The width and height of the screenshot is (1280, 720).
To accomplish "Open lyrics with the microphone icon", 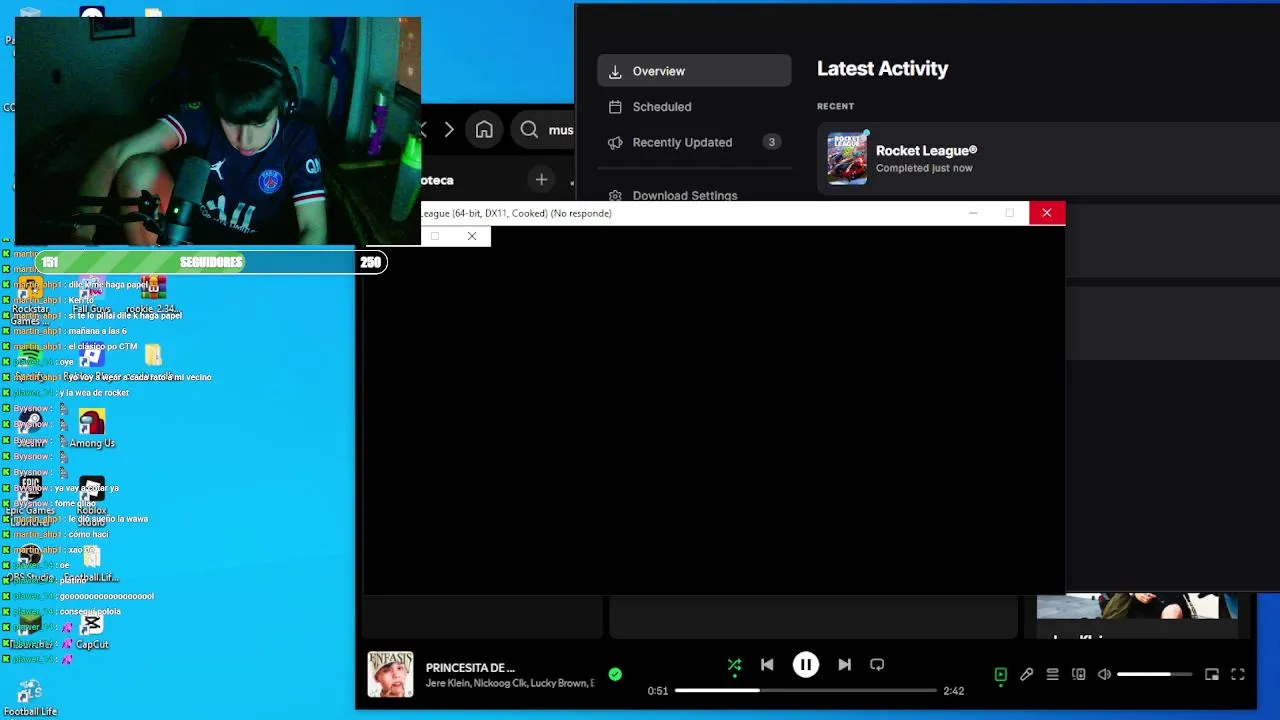I will pos(1026,675).
